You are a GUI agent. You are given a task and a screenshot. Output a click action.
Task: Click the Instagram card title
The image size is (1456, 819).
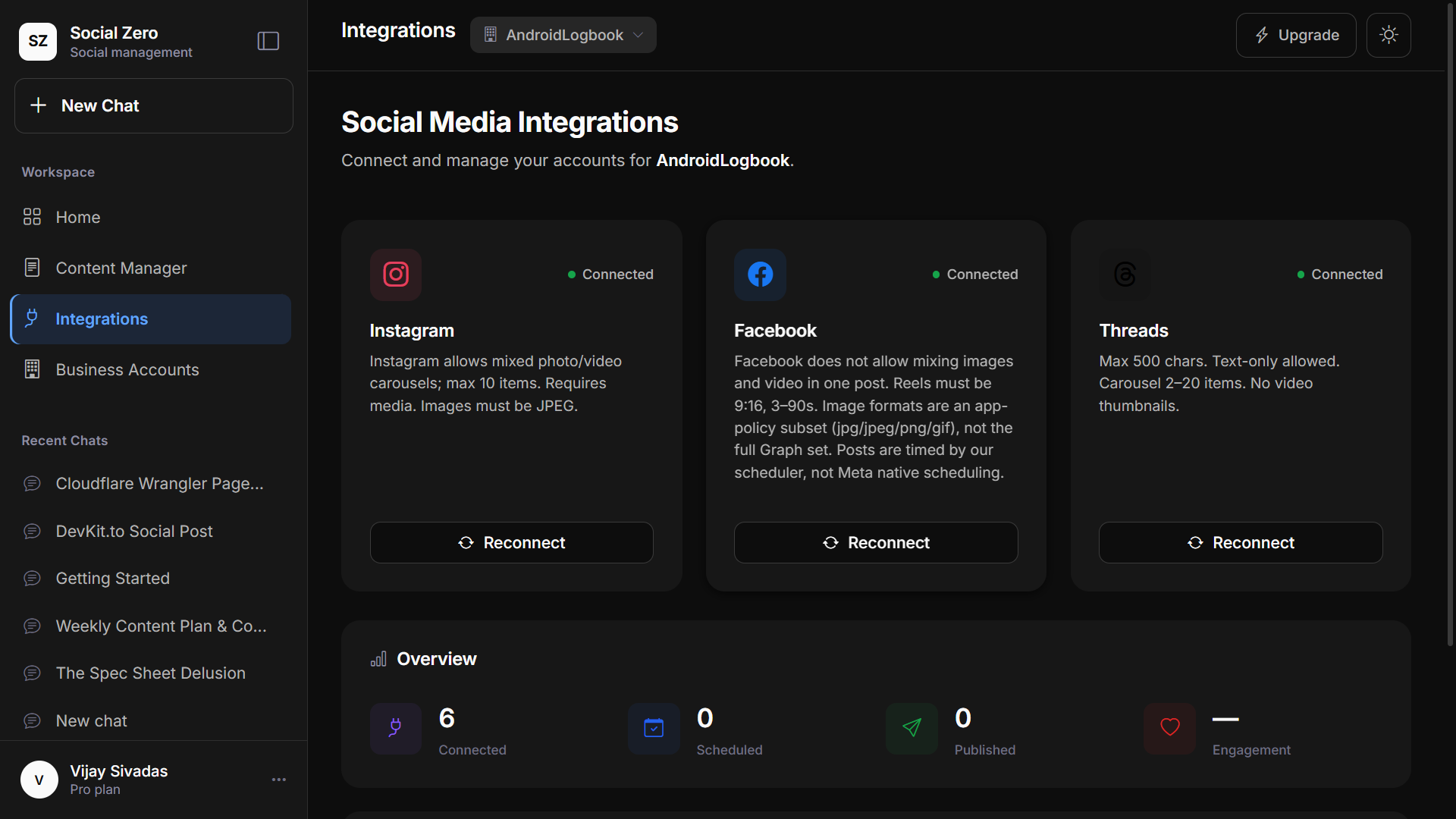tap(412, 331)
